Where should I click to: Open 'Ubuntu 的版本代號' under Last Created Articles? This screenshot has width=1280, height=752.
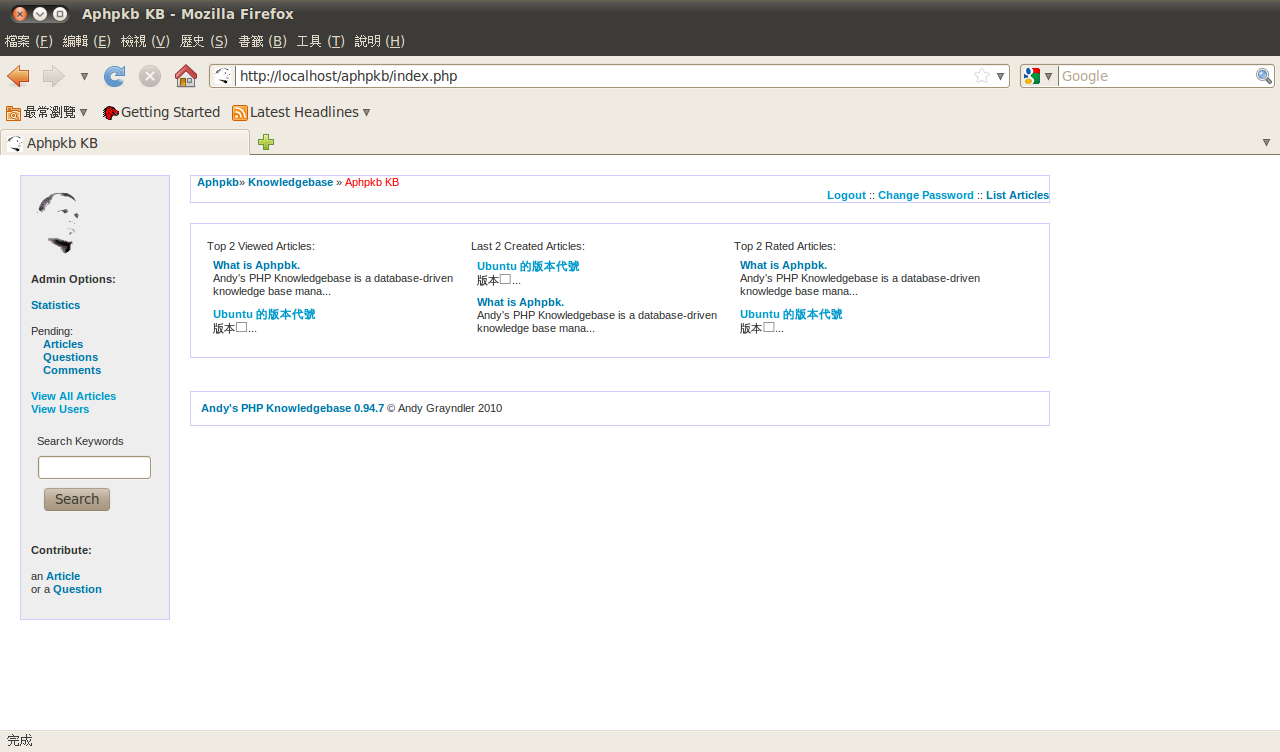coord(528,266)
